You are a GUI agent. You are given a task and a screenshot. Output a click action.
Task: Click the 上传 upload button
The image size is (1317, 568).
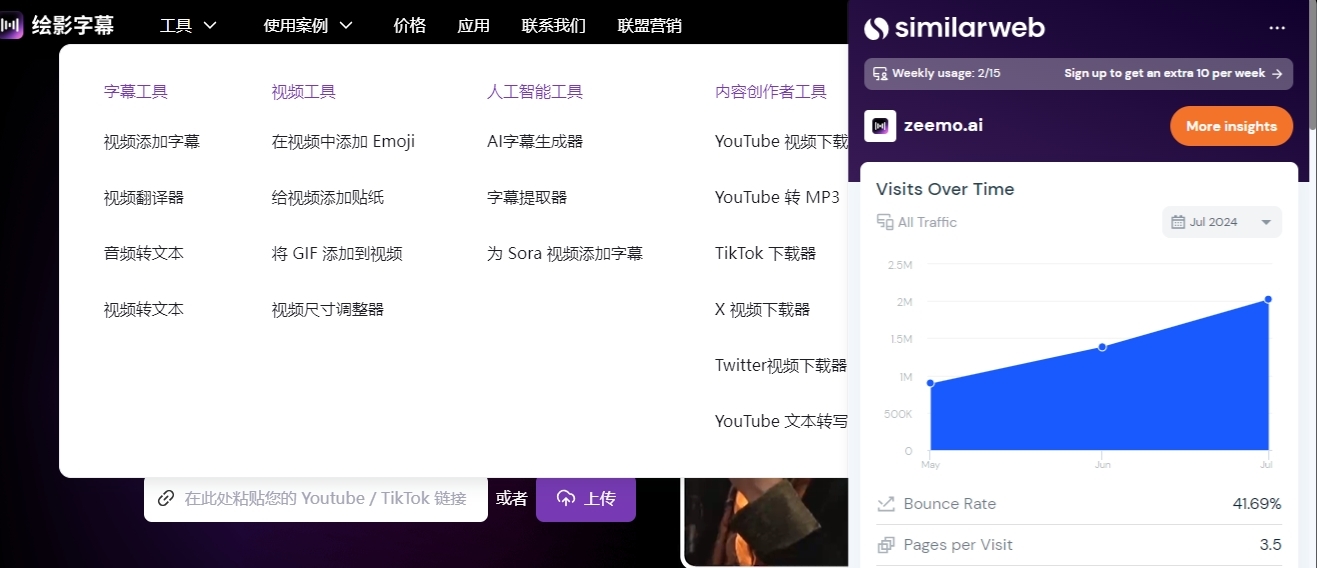(586, 498)
